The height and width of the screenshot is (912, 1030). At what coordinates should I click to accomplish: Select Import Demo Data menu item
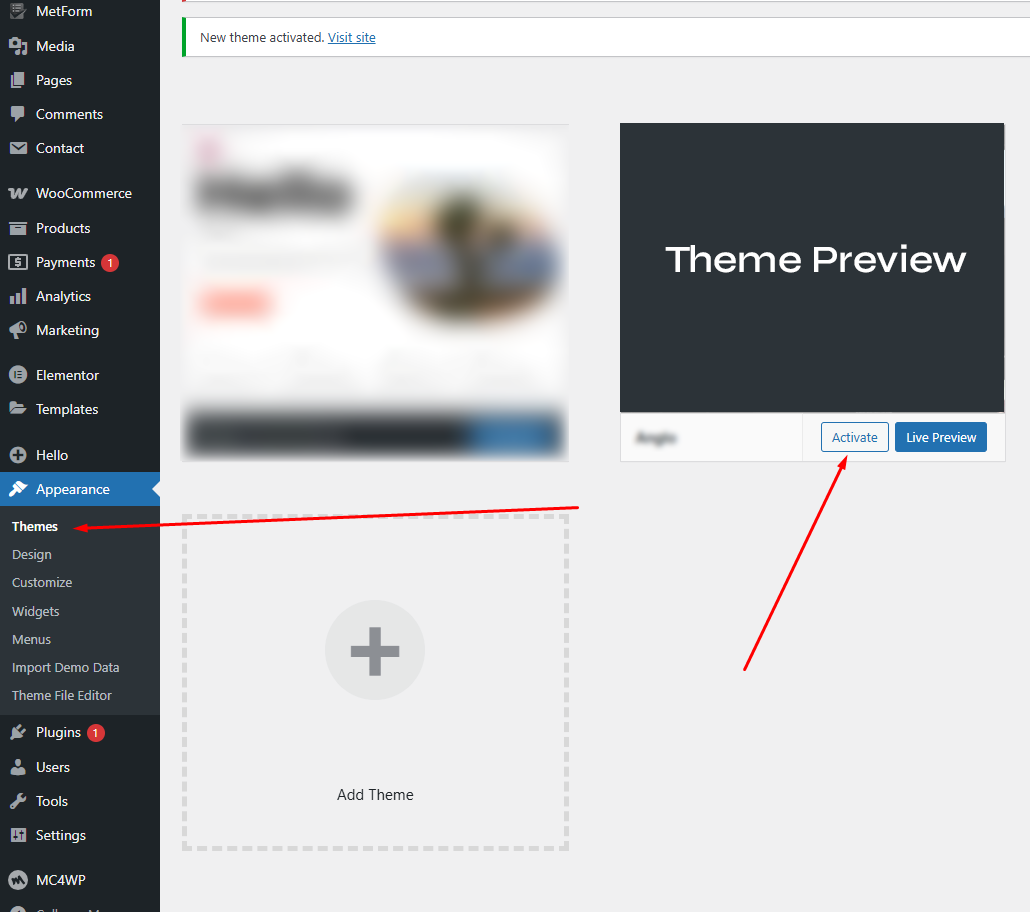[x=65, y=667]
